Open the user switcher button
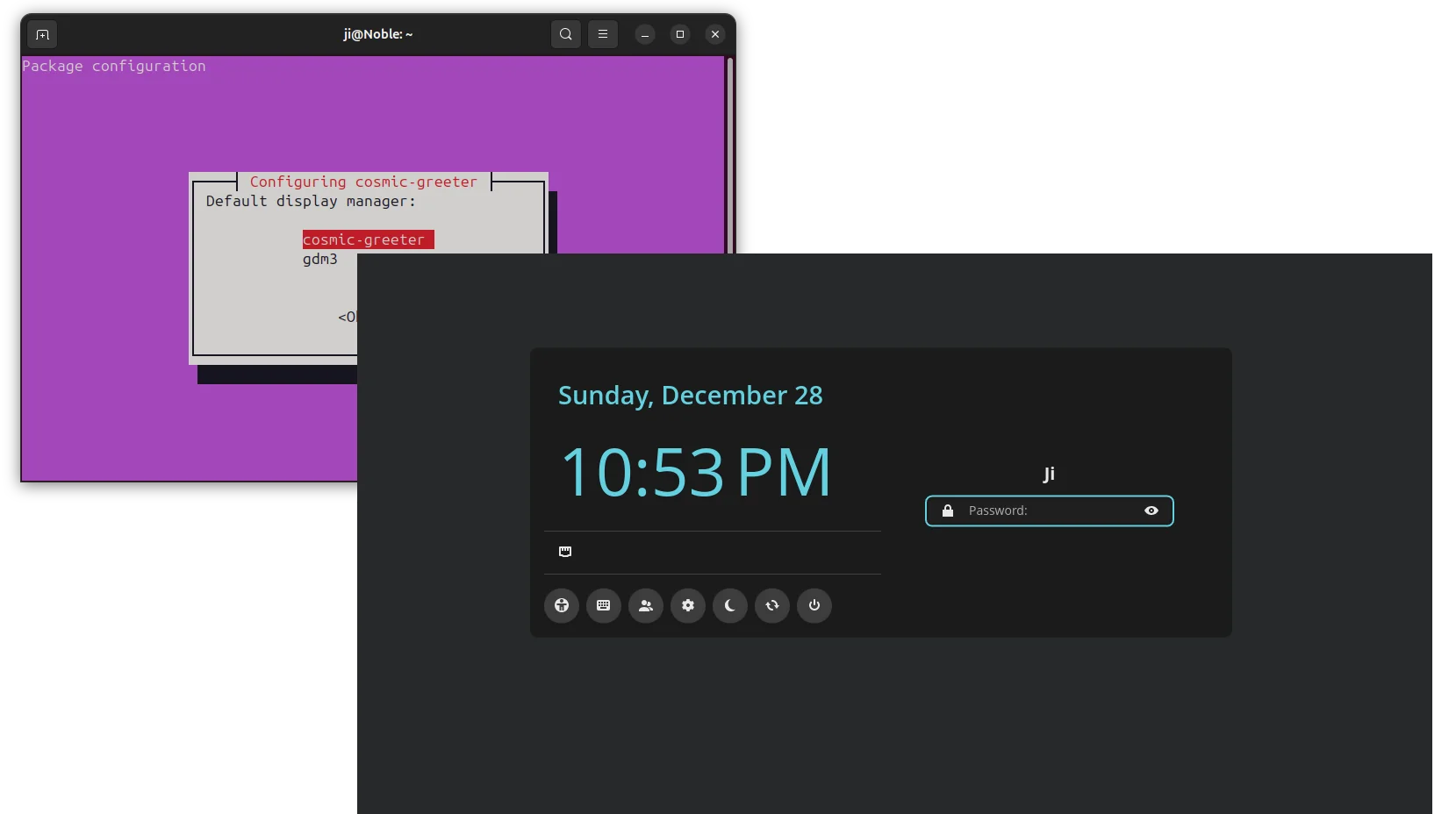 pyautogui.click(x=646, y=605)
